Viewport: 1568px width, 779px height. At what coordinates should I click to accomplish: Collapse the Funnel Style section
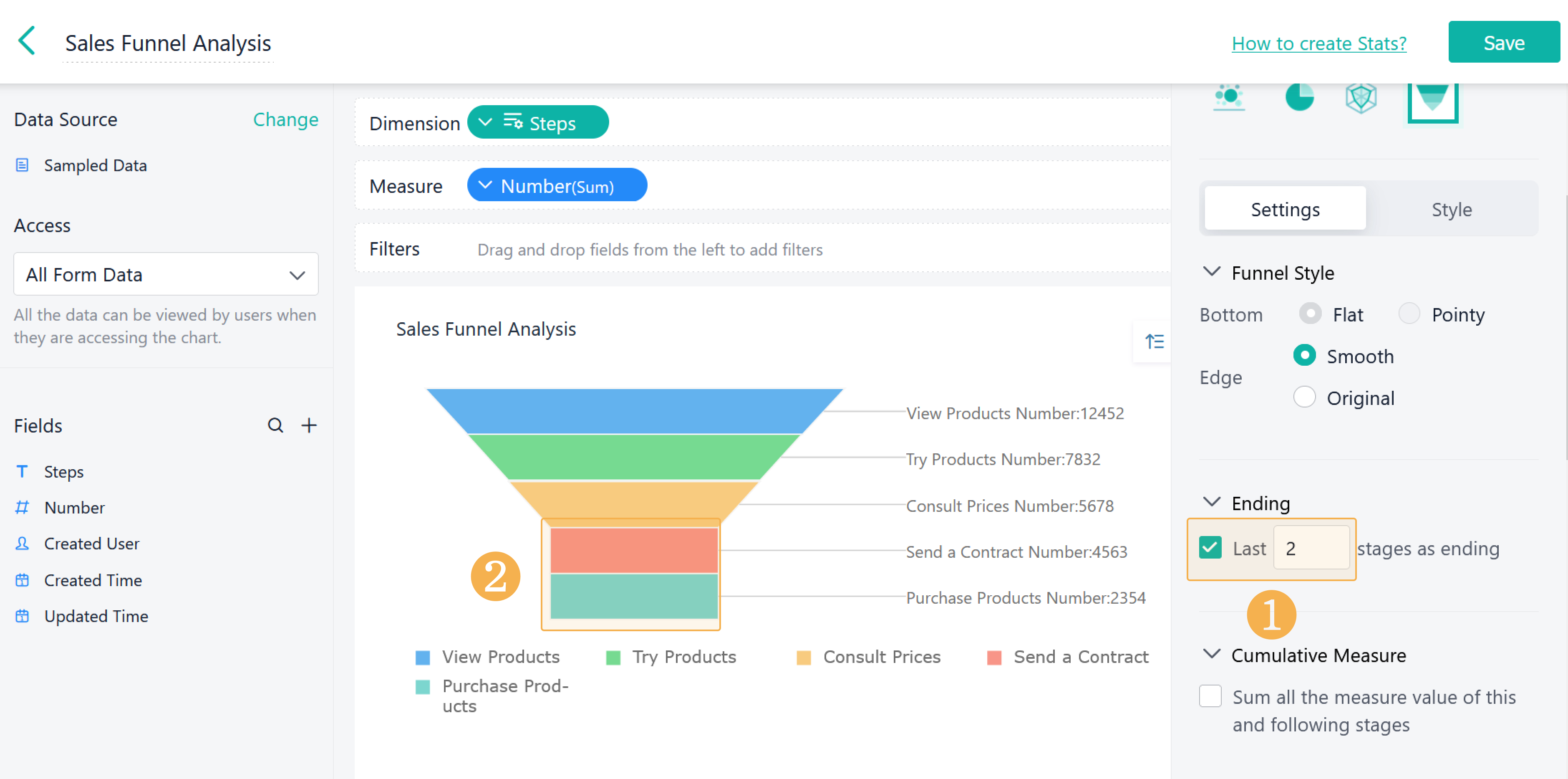pos(1211,272)
